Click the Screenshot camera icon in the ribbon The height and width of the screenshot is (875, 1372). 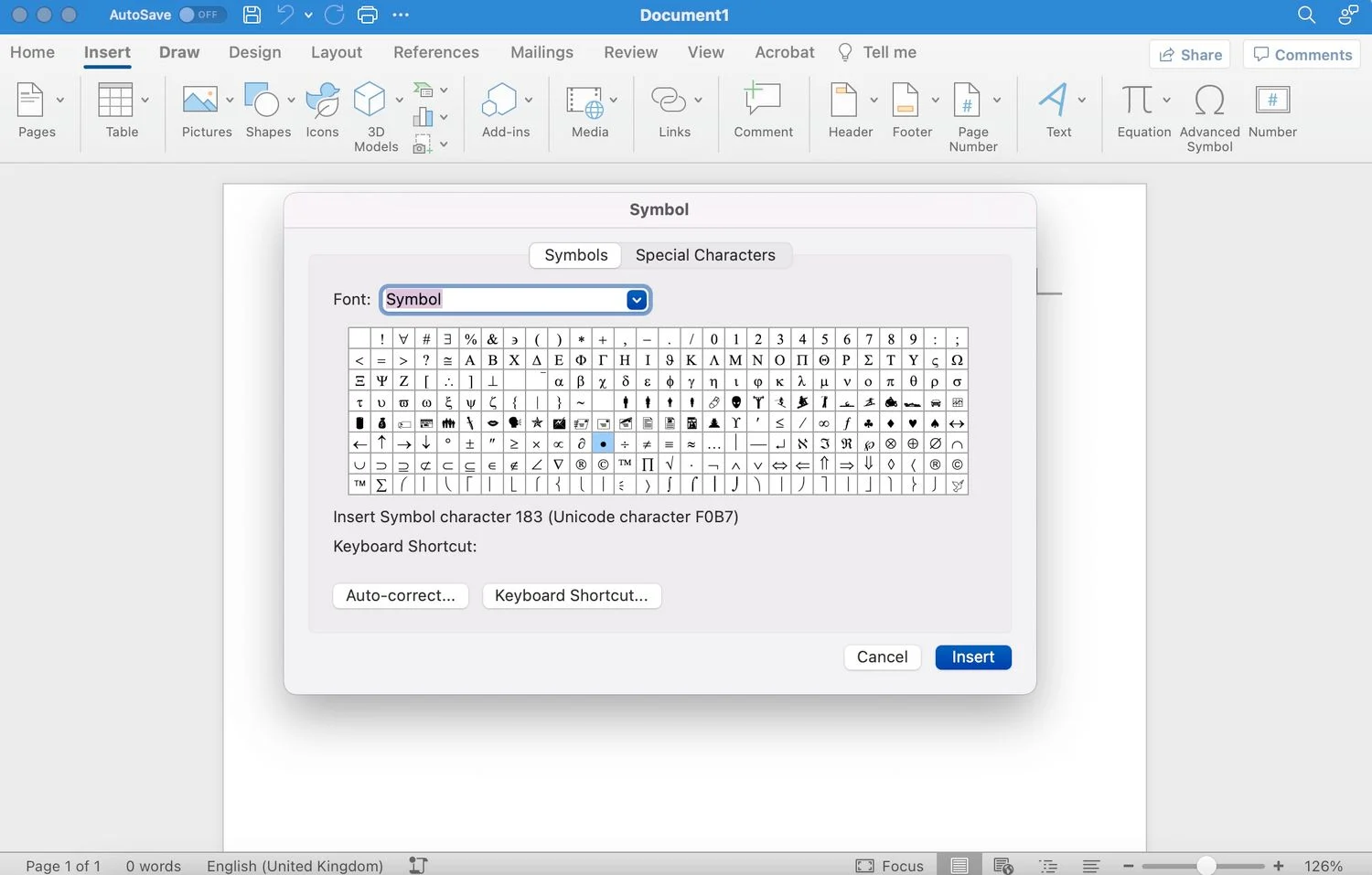(x=423, y=144)
